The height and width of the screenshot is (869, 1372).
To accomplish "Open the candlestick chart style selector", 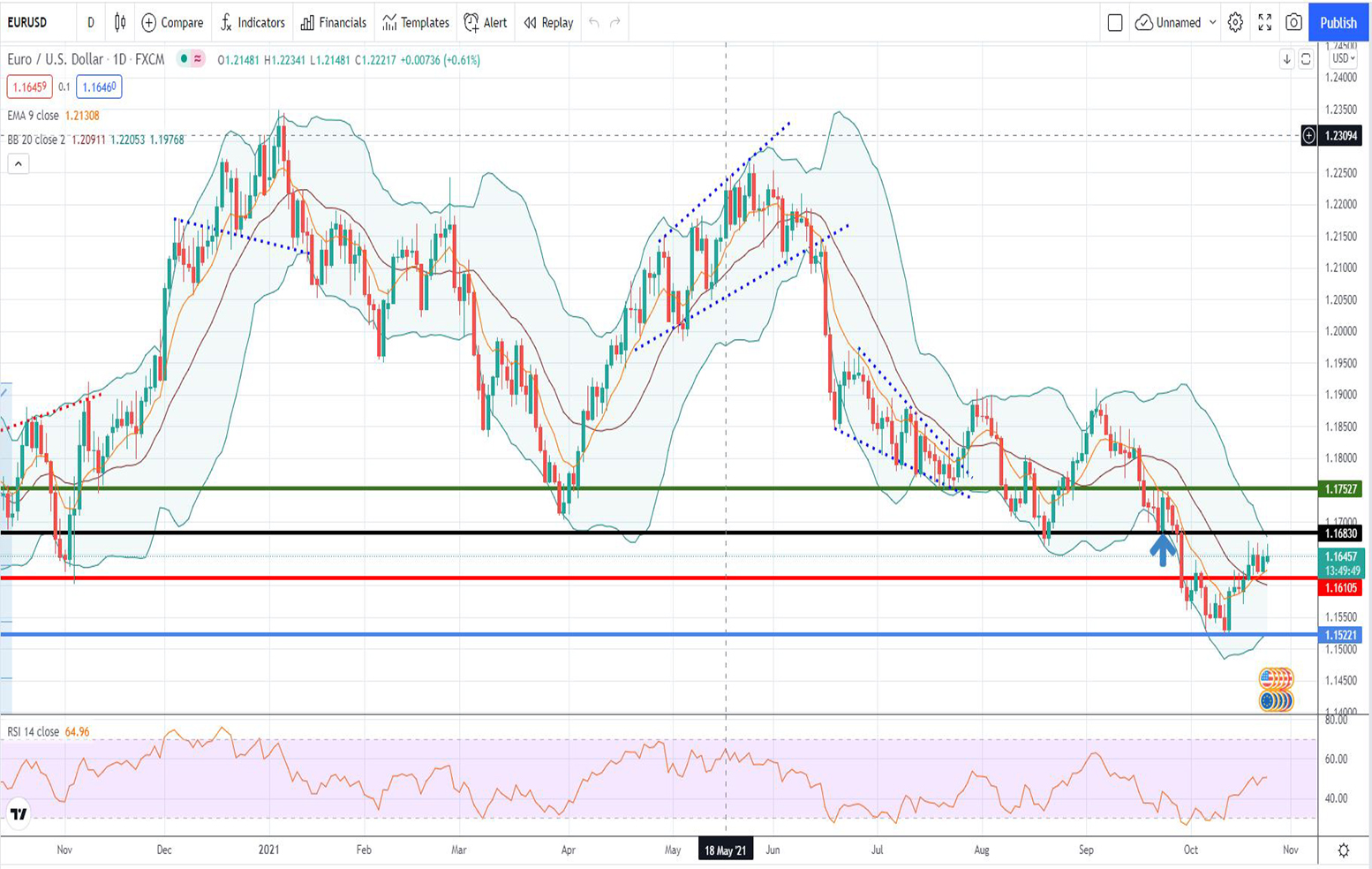I will (x=120, y=23).
